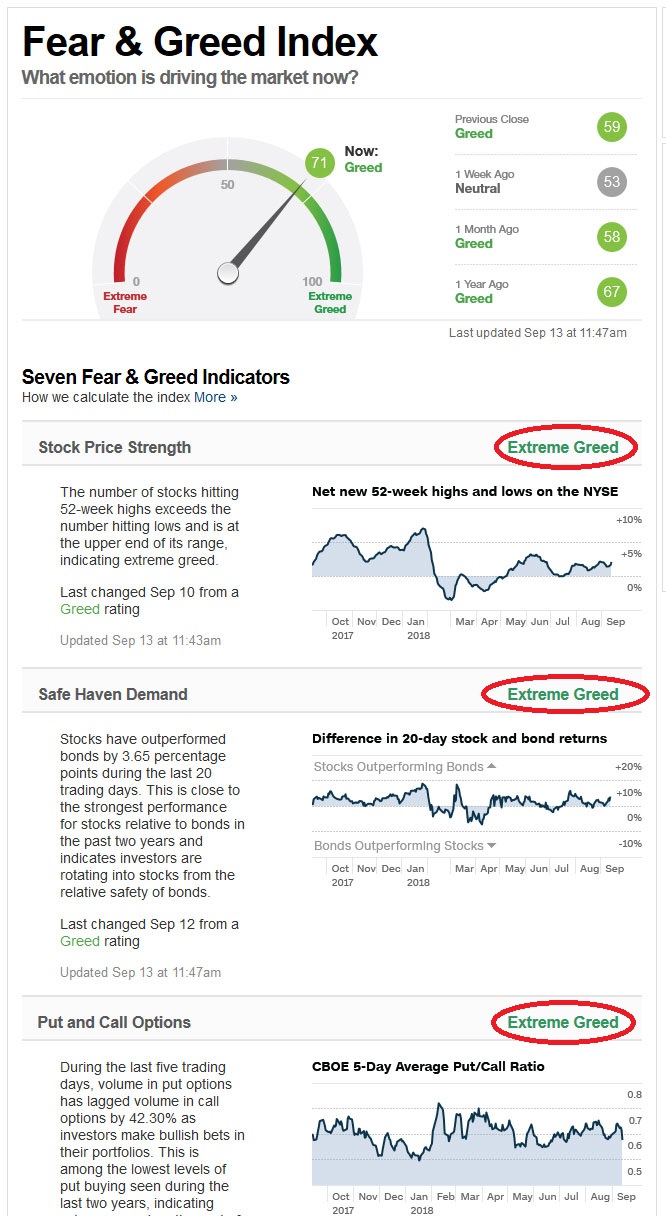Viewport: 666px width, 1216px height.
Task: Click the Greed link under Stock Price Strength
Action: (80, 609)
